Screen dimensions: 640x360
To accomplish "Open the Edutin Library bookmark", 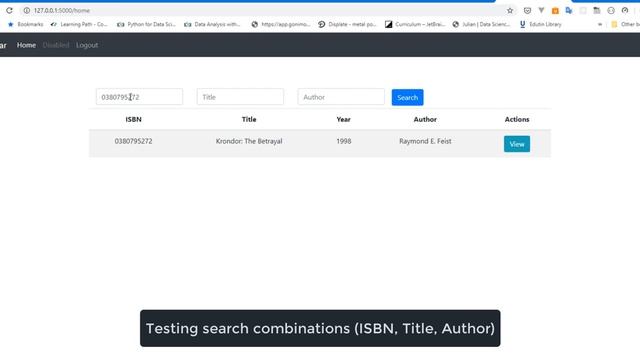I will pyautogui.click(x=540, y=24).
